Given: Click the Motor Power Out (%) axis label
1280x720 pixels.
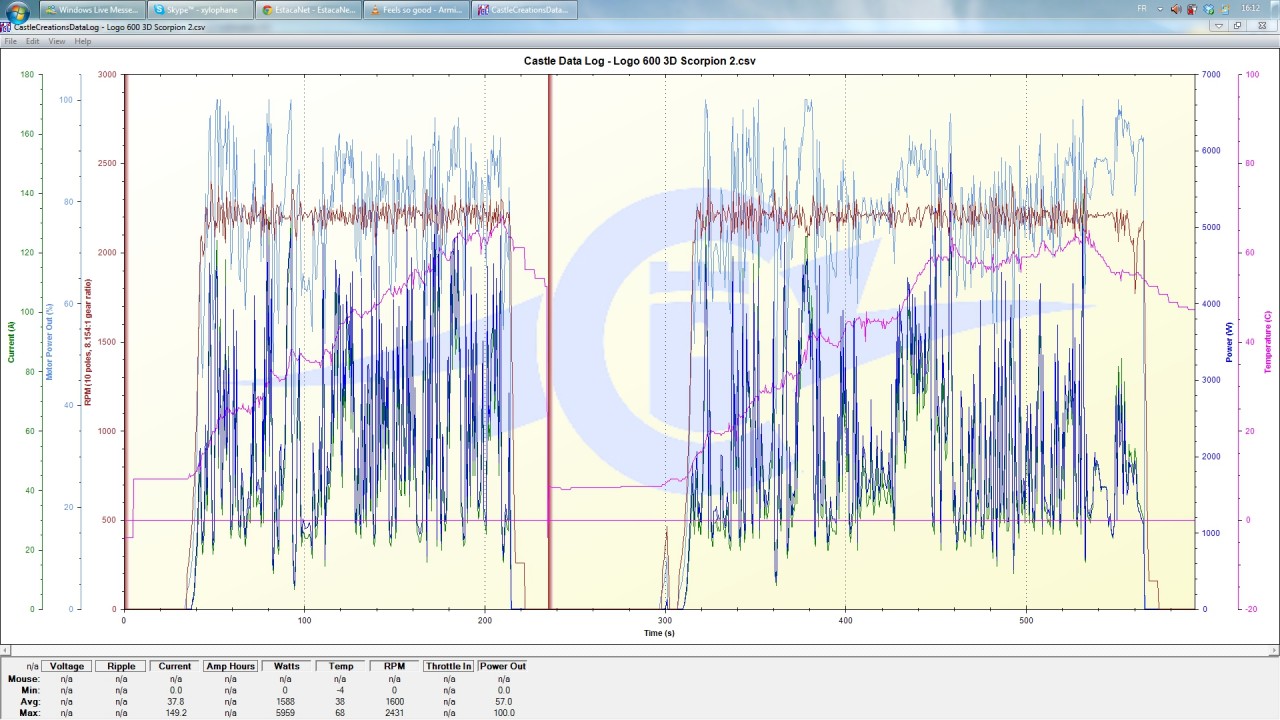Looking at the screenshot, I should [49, 341].
